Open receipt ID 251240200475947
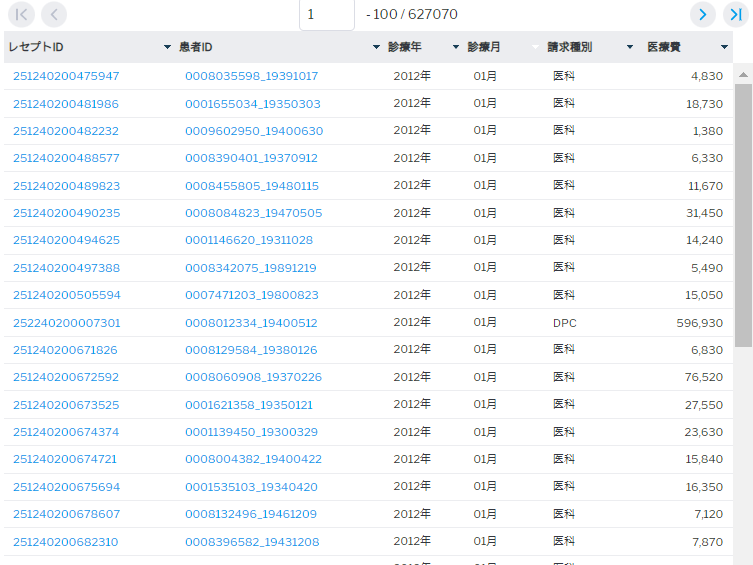Image resolution: width=753 pixels, height=565 pixels. point(66,76)
